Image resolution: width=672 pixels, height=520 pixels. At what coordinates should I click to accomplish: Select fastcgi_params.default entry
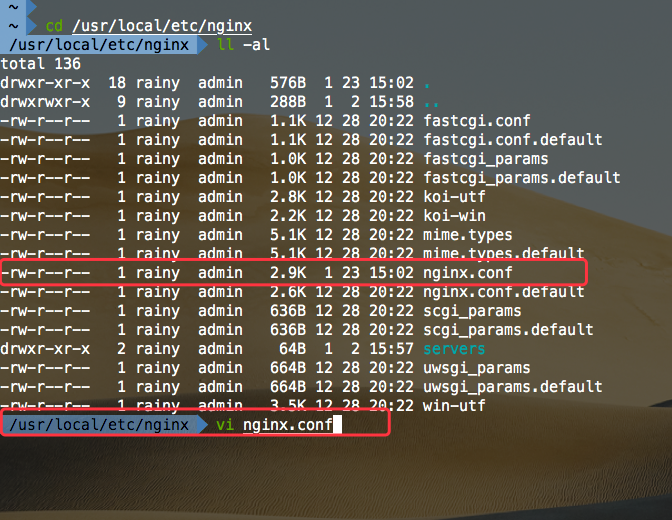tap(522, 178)
